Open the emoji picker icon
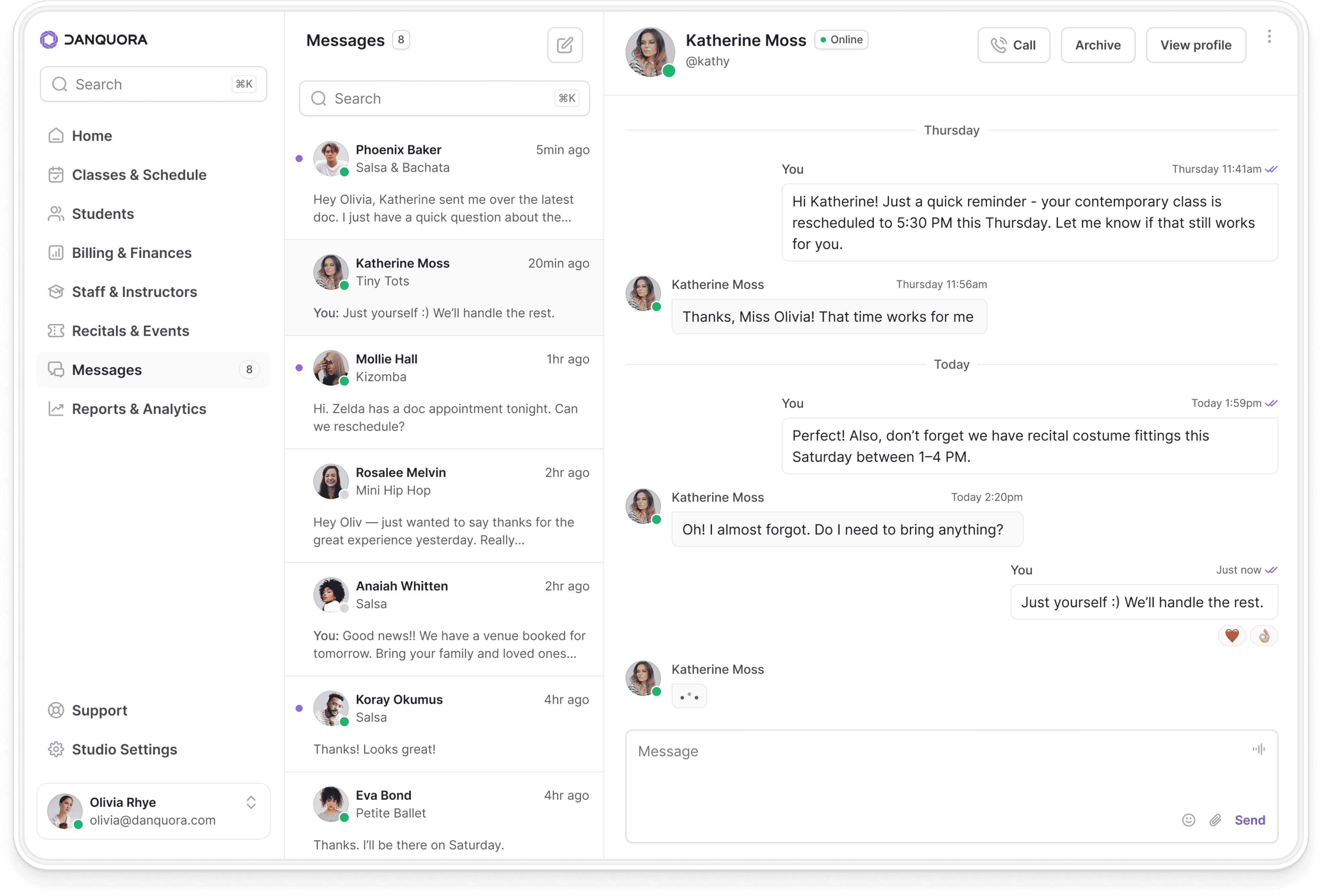Screen dimensions: 1322x896 point(1188,820)
